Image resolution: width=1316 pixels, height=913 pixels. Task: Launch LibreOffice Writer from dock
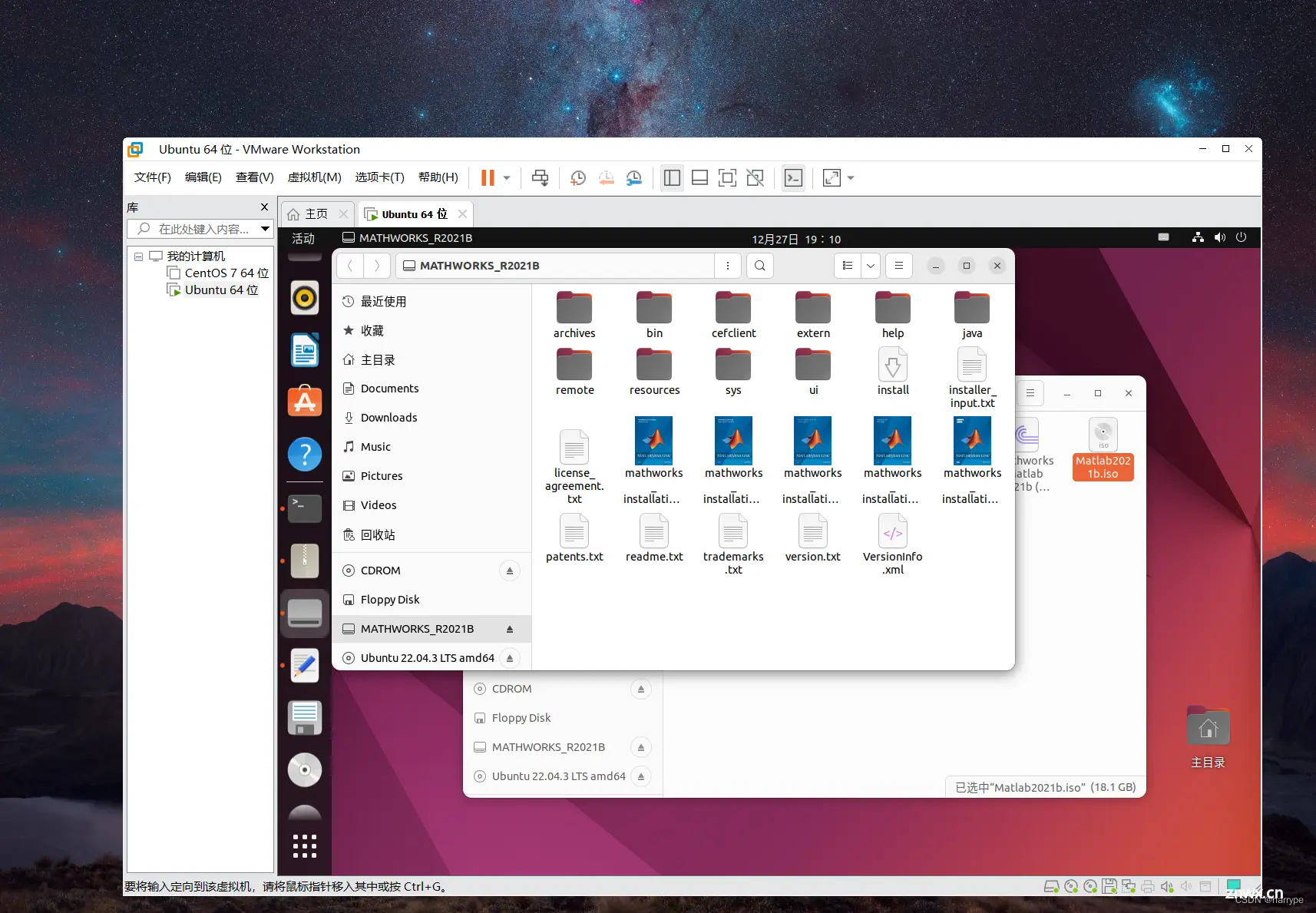[305, 350]
